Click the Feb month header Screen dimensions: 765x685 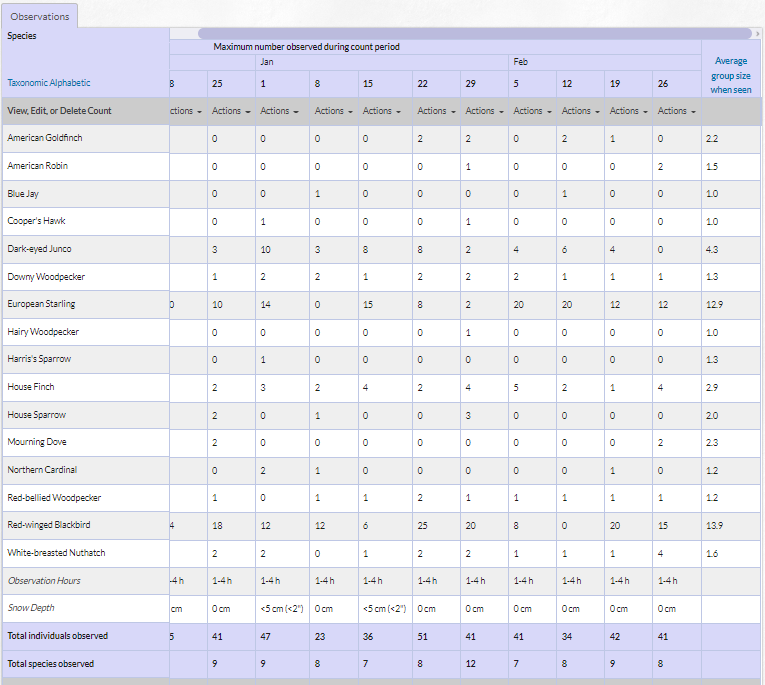click(521, 62)
